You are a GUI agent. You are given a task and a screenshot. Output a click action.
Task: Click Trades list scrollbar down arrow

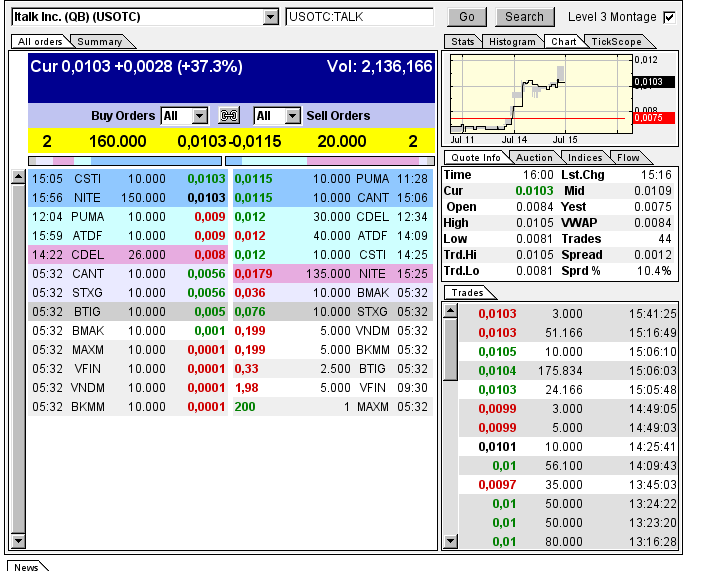(x=450, y=540)
